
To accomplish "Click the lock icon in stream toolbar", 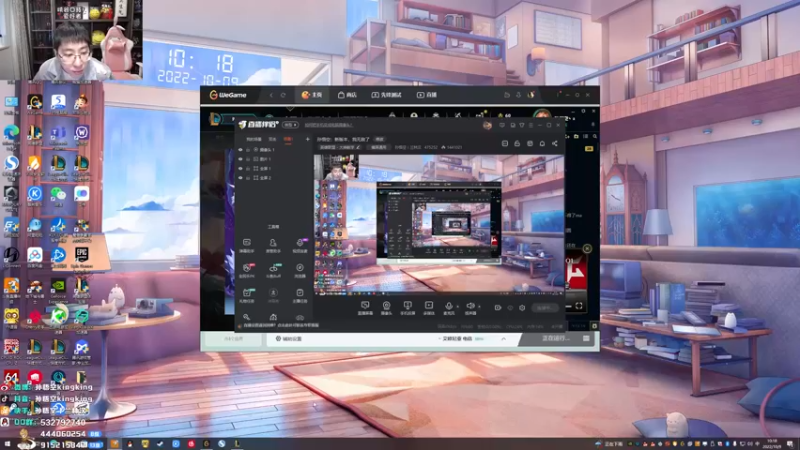I will tap(517, 144).
